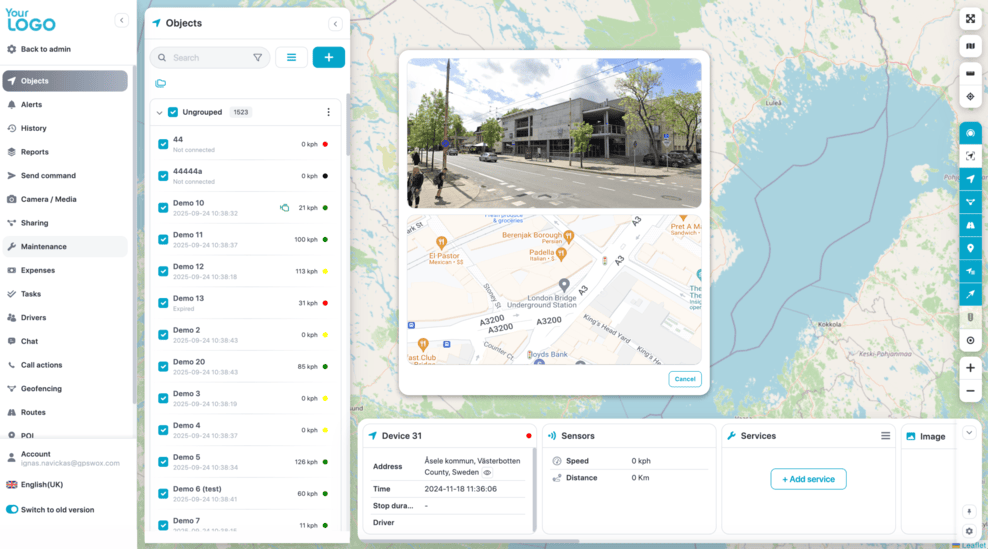Uncheck object 44 checkbox
The image size is (988, 549).
click(x=163, y=144)
